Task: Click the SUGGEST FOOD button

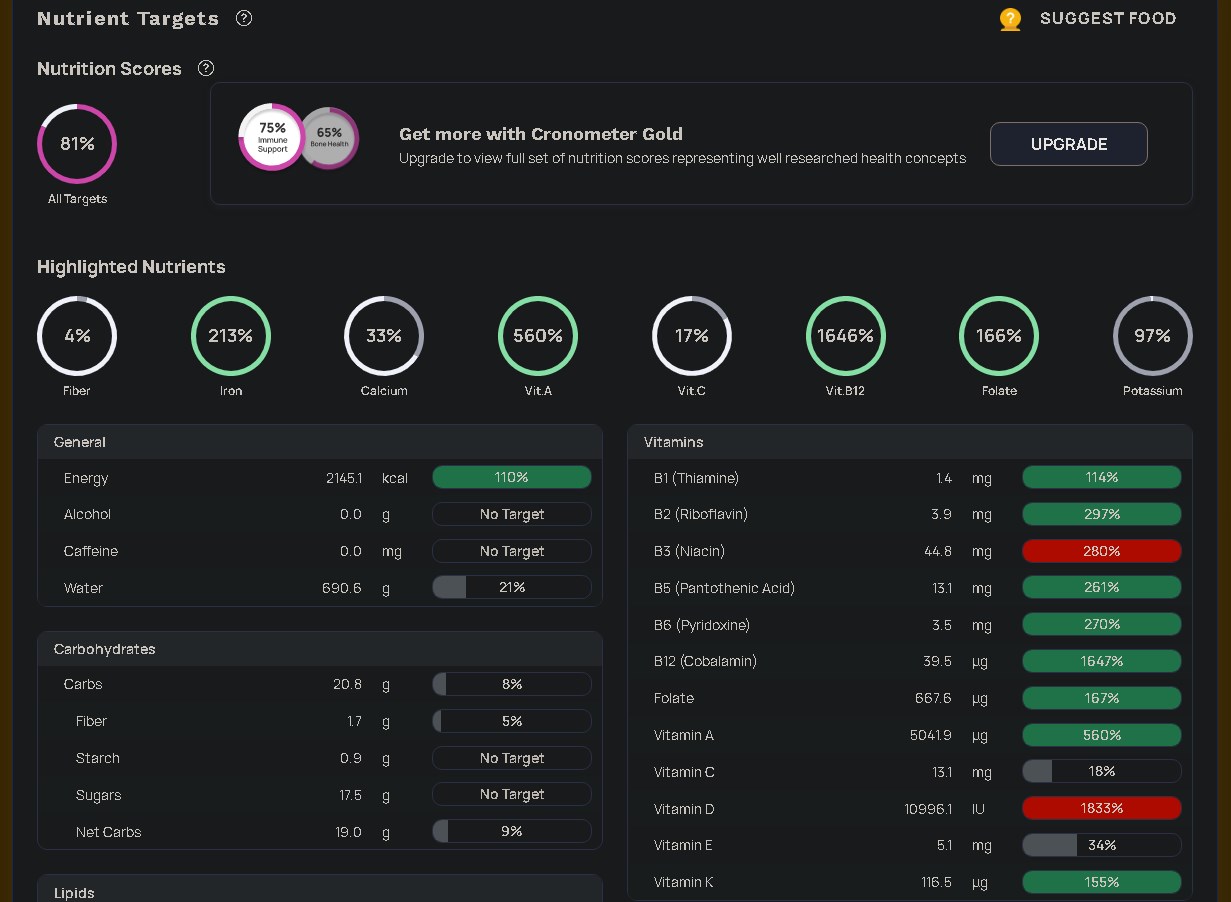Action: [1108, 18]
